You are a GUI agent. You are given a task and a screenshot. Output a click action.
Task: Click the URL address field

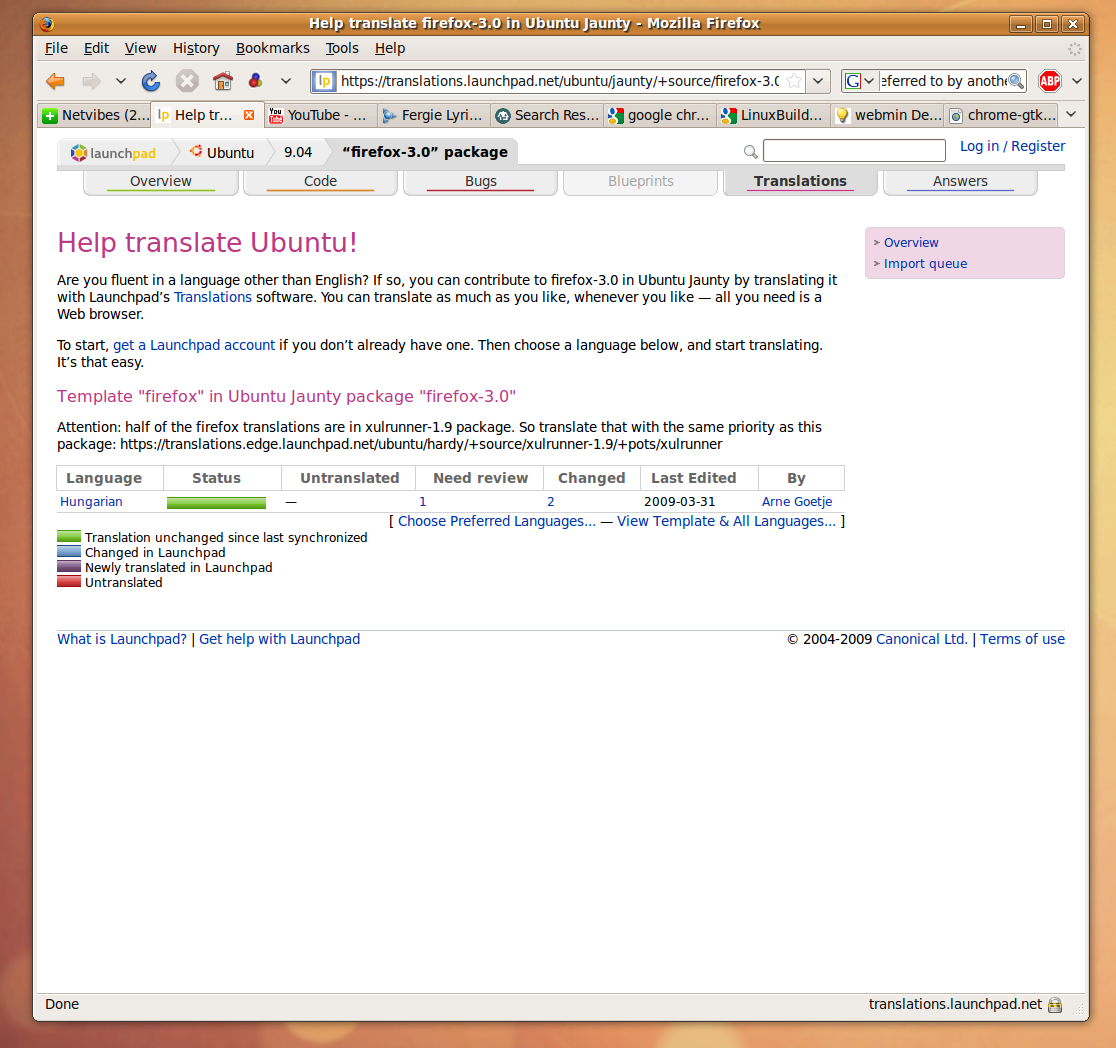(x=560, y=81)
